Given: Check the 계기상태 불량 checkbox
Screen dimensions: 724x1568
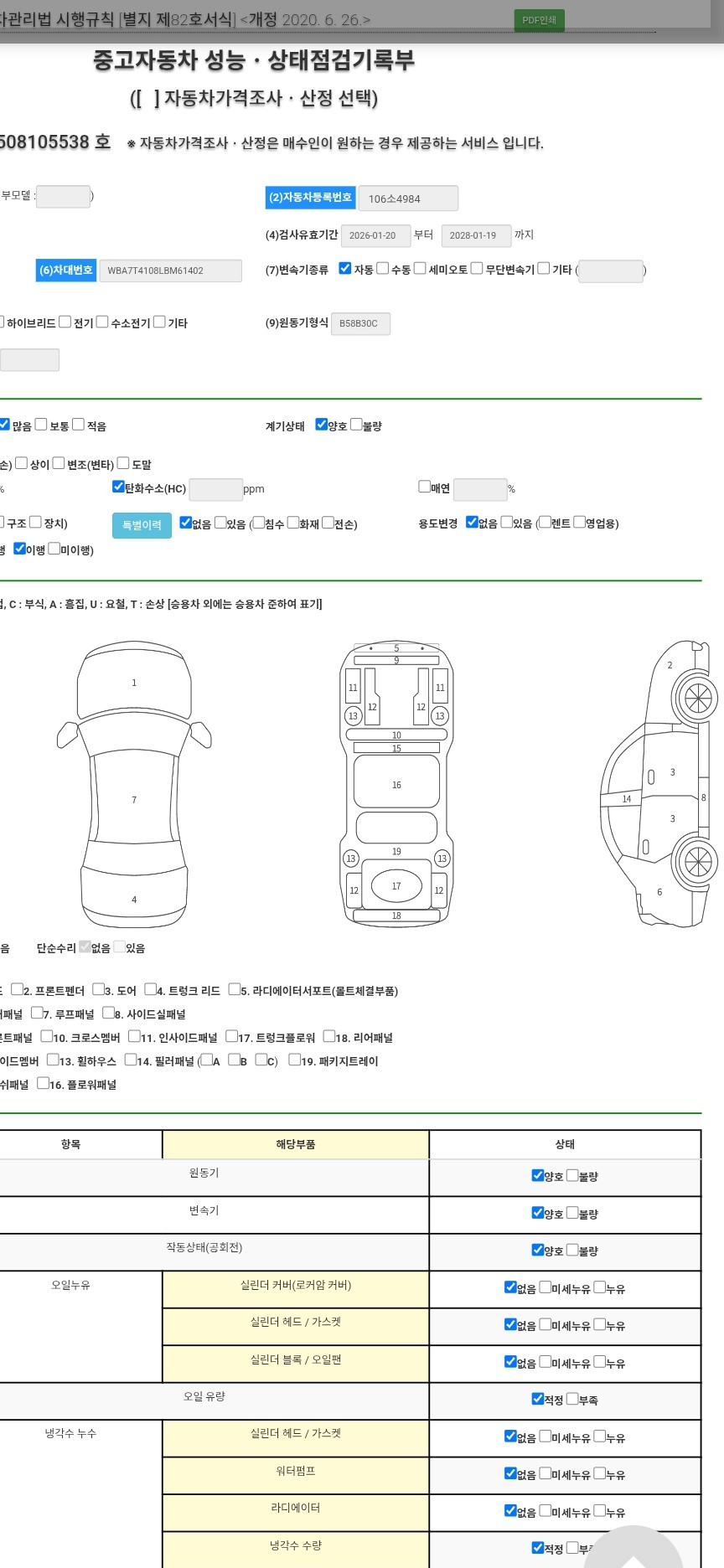Looking at the screenshot, I should [356, 424].
